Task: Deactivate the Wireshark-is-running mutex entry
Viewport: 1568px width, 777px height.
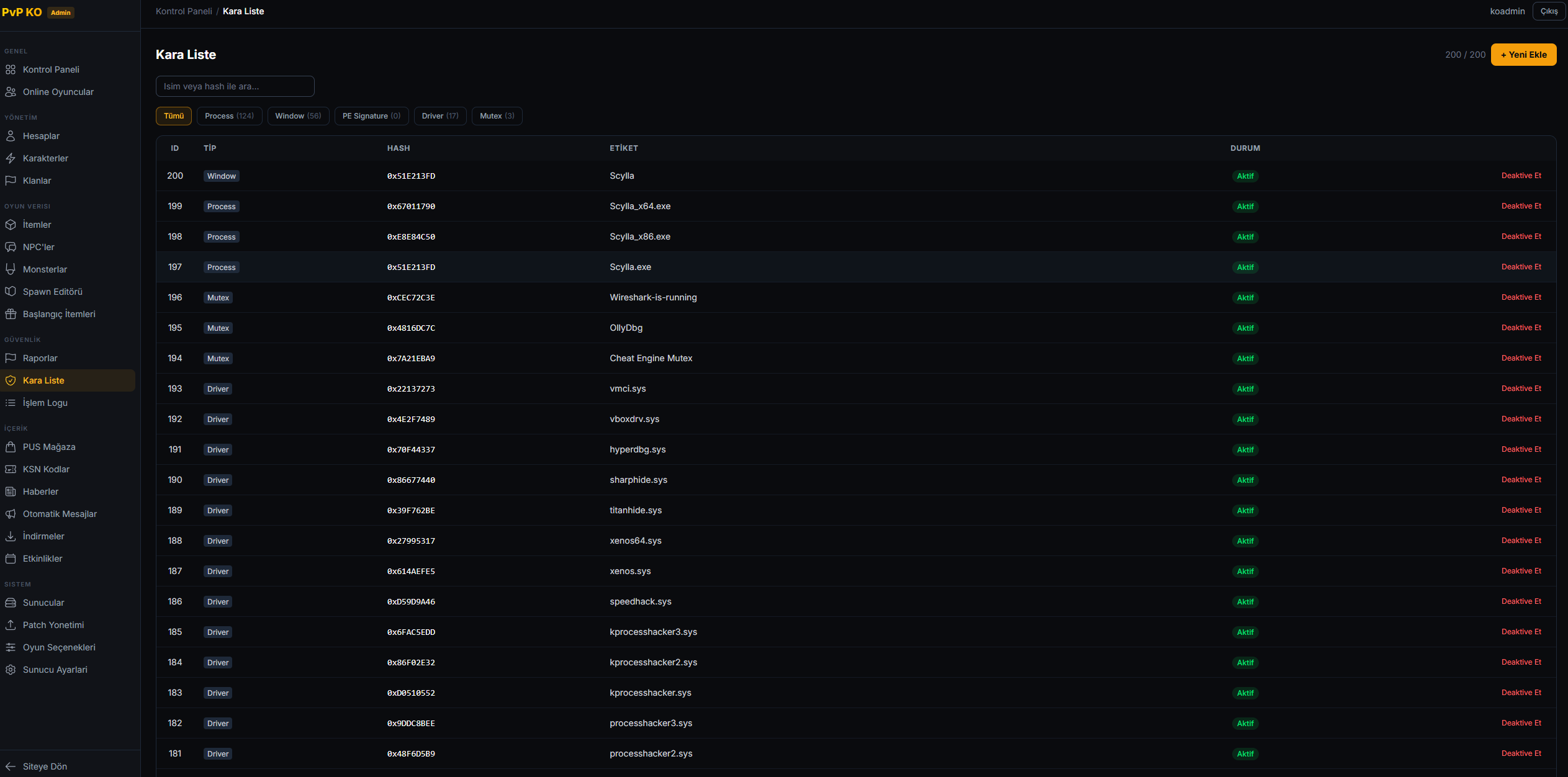Action: 1521,297
